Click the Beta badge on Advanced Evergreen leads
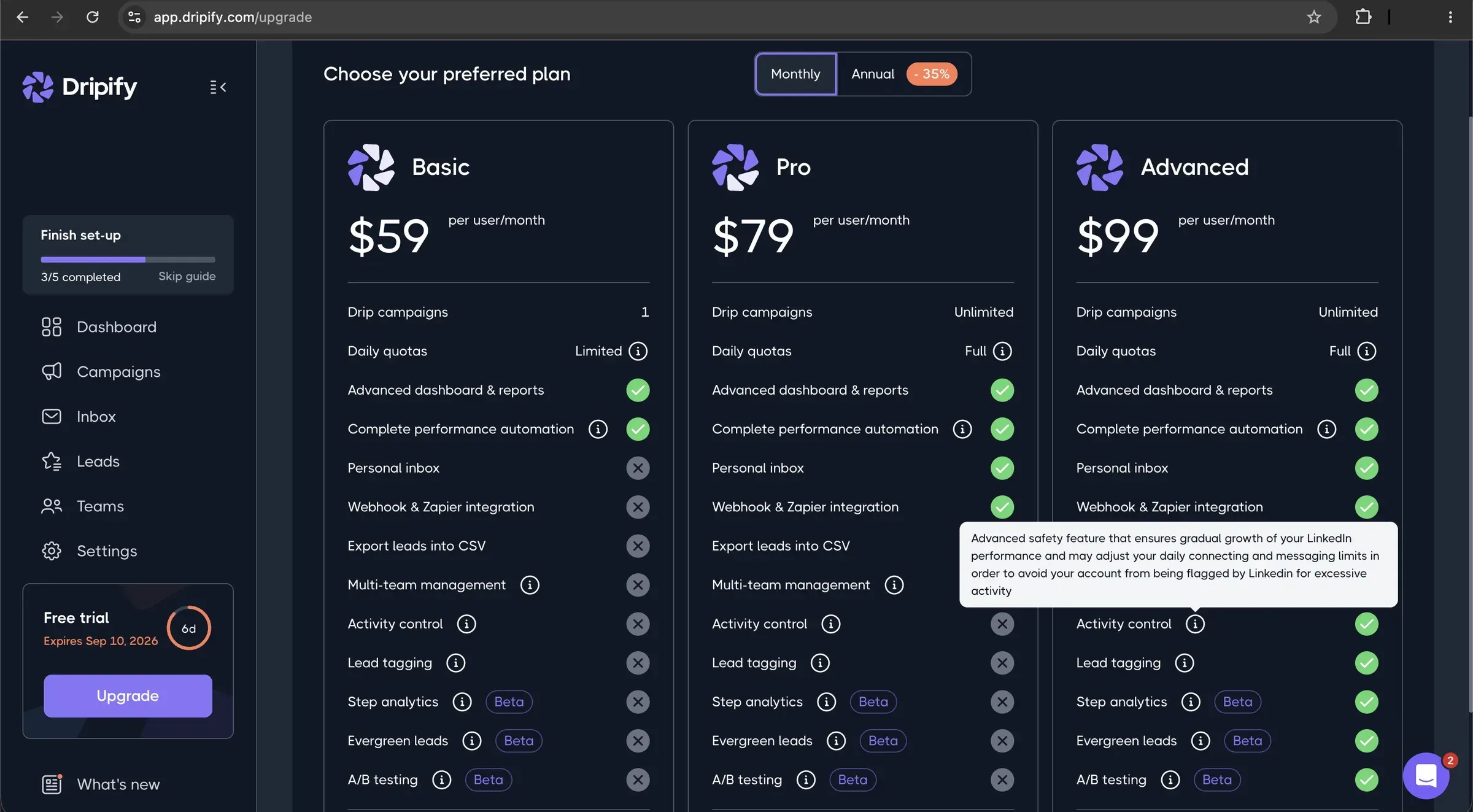The image size is (1473, 812). pos(1247,741)
